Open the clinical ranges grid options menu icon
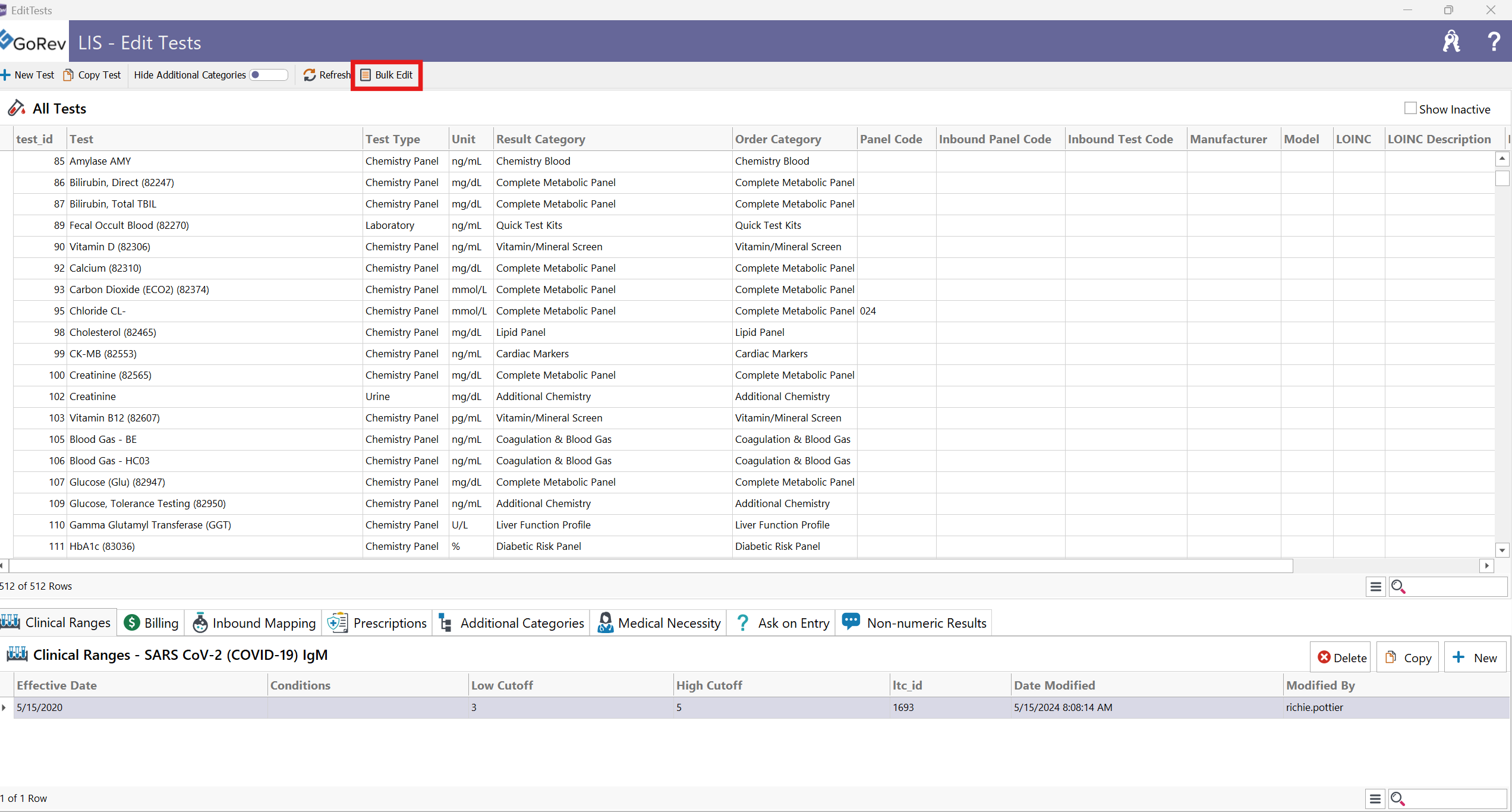1512x812 pixels. tap(1375, 799)
